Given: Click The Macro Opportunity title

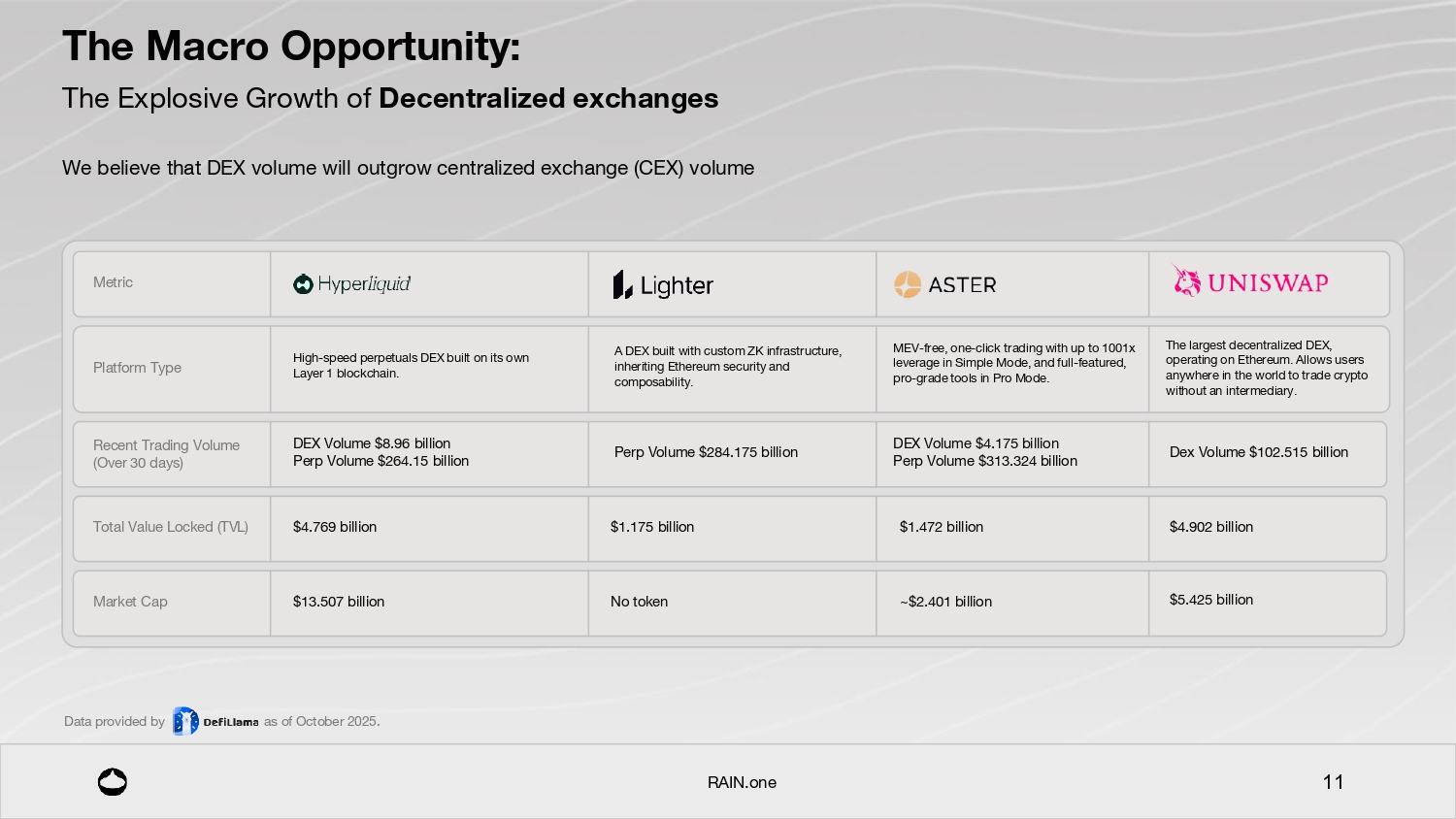Looking at the screenshot, I should tap(291, 47).
